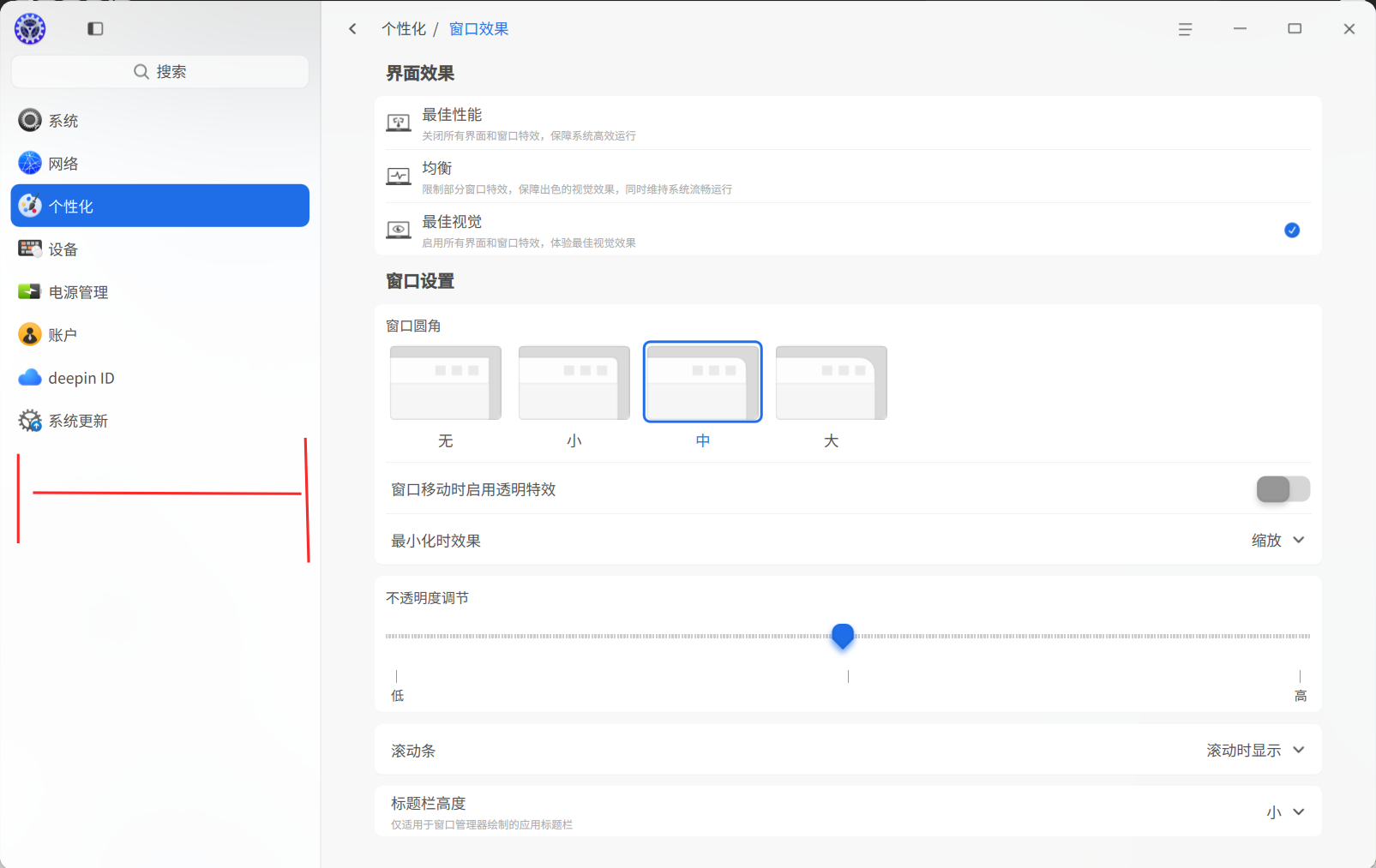Click the 窗口效果 breadcrumb label
The height and width of the screenshot is (868, 1376).
(x=479, y=29)
